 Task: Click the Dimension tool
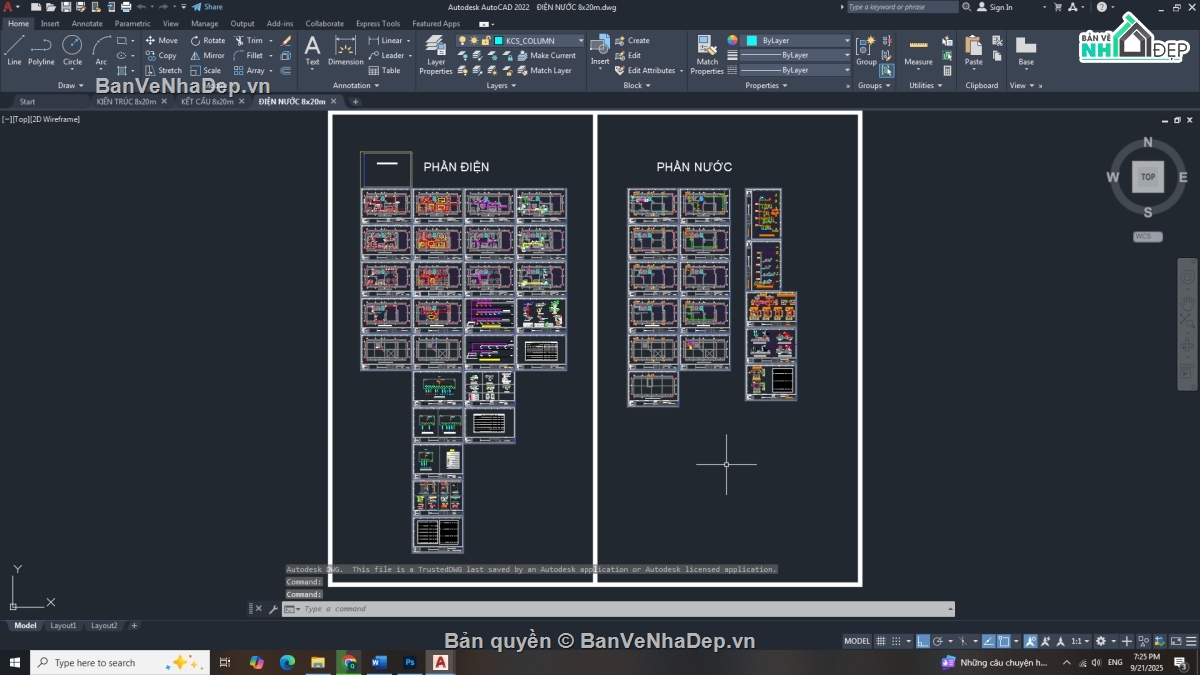click(346, 50)
